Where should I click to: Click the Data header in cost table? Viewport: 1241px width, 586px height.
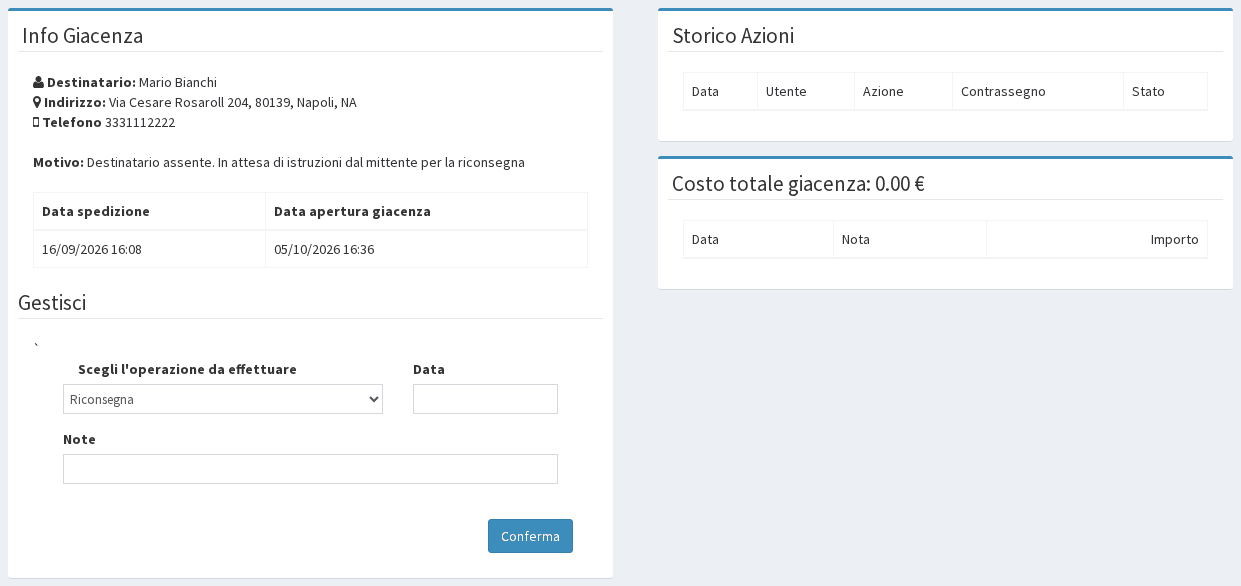759,239
